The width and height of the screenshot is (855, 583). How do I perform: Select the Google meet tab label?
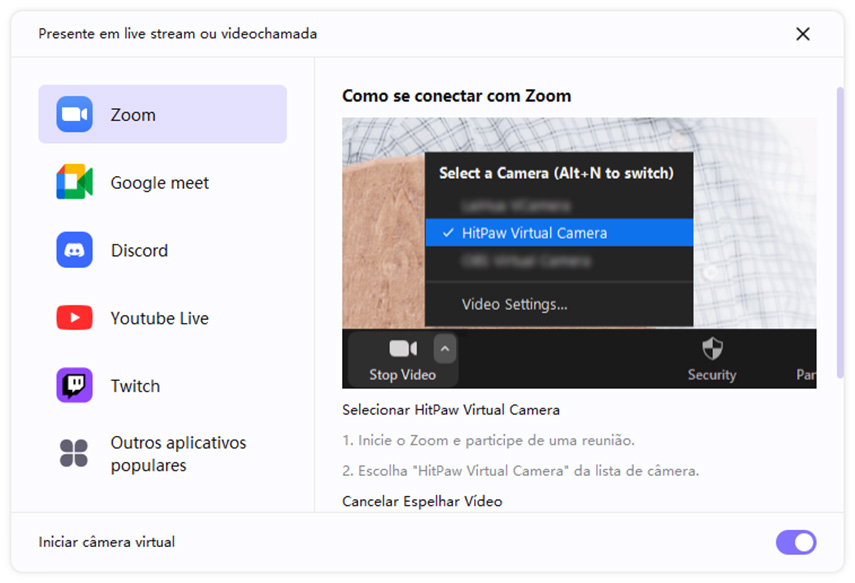160,183
